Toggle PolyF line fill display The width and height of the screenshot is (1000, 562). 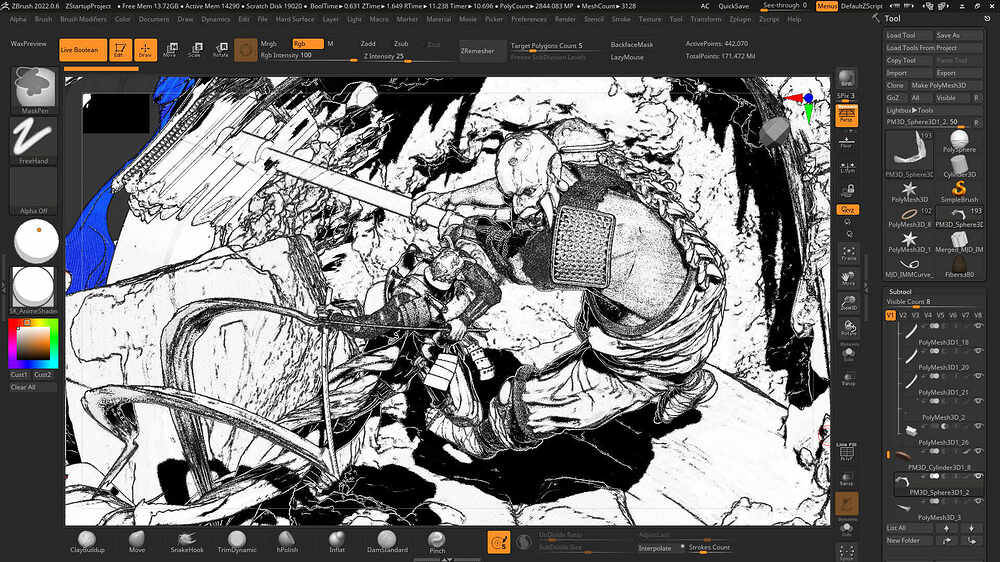[847, 452]
